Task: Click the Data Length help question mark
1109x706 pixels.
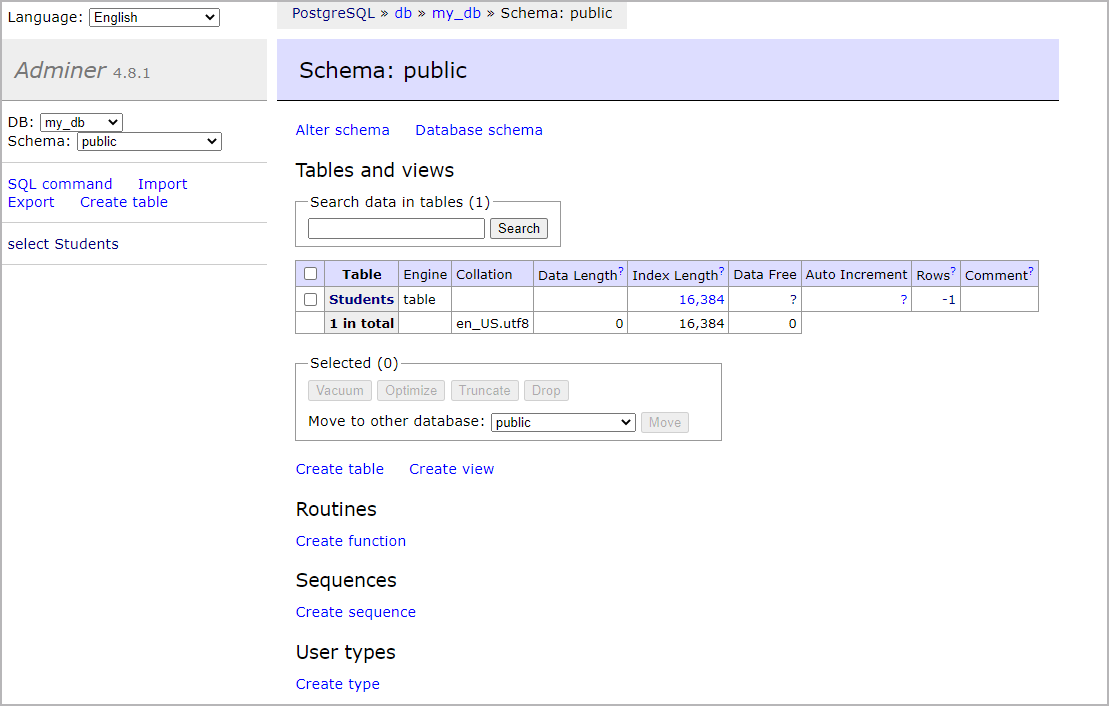Action: (x=621, y=271)
